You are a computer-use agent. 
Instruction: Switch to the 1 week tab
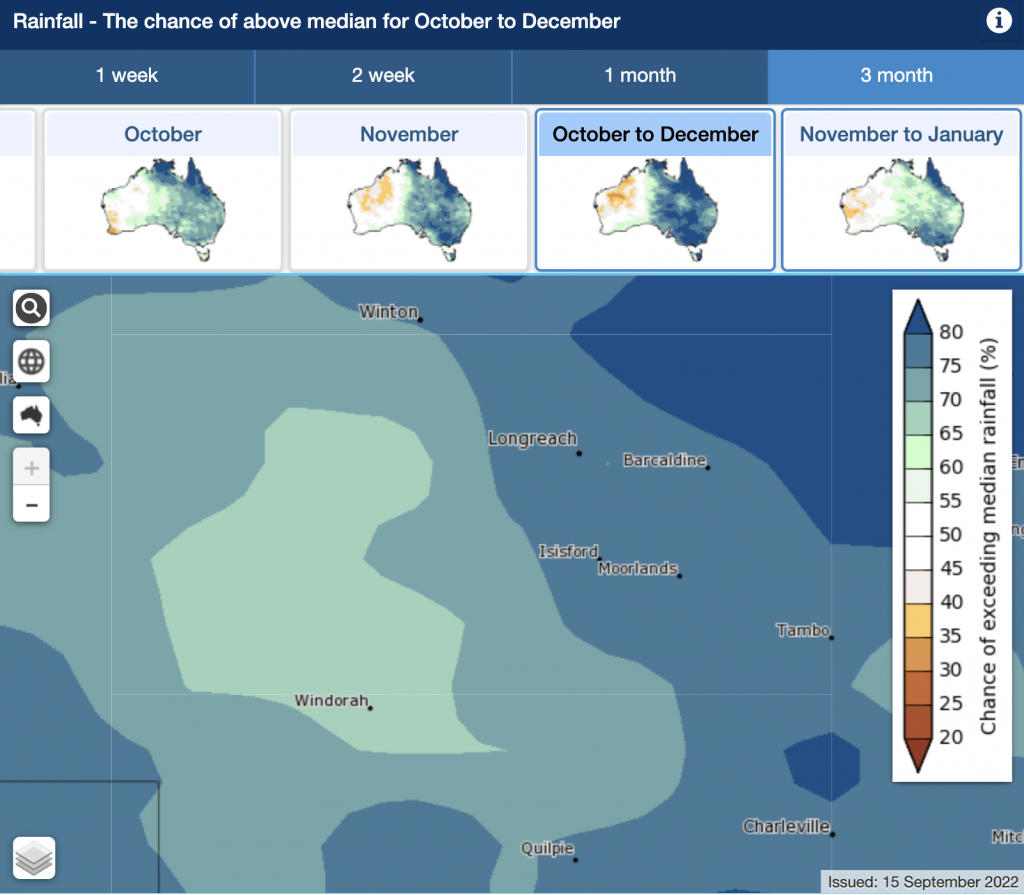[128, 75]
